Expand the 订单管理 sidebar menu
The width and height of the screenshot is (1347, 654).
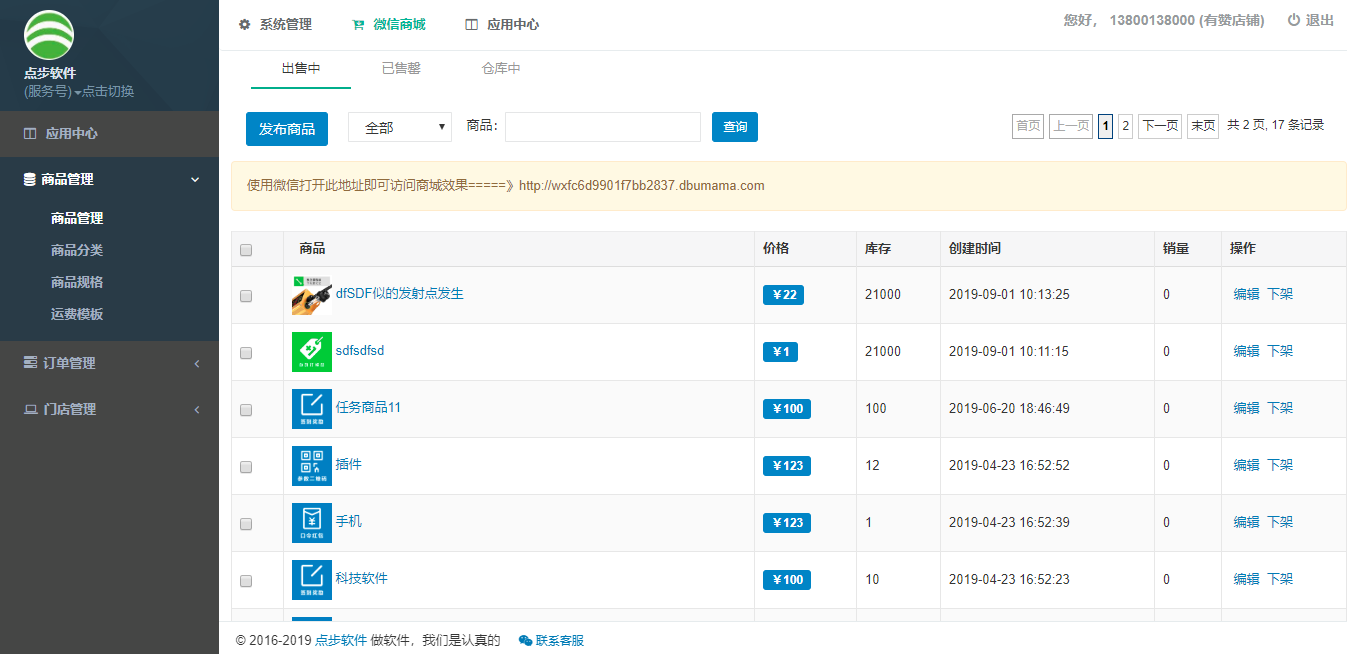110,363
